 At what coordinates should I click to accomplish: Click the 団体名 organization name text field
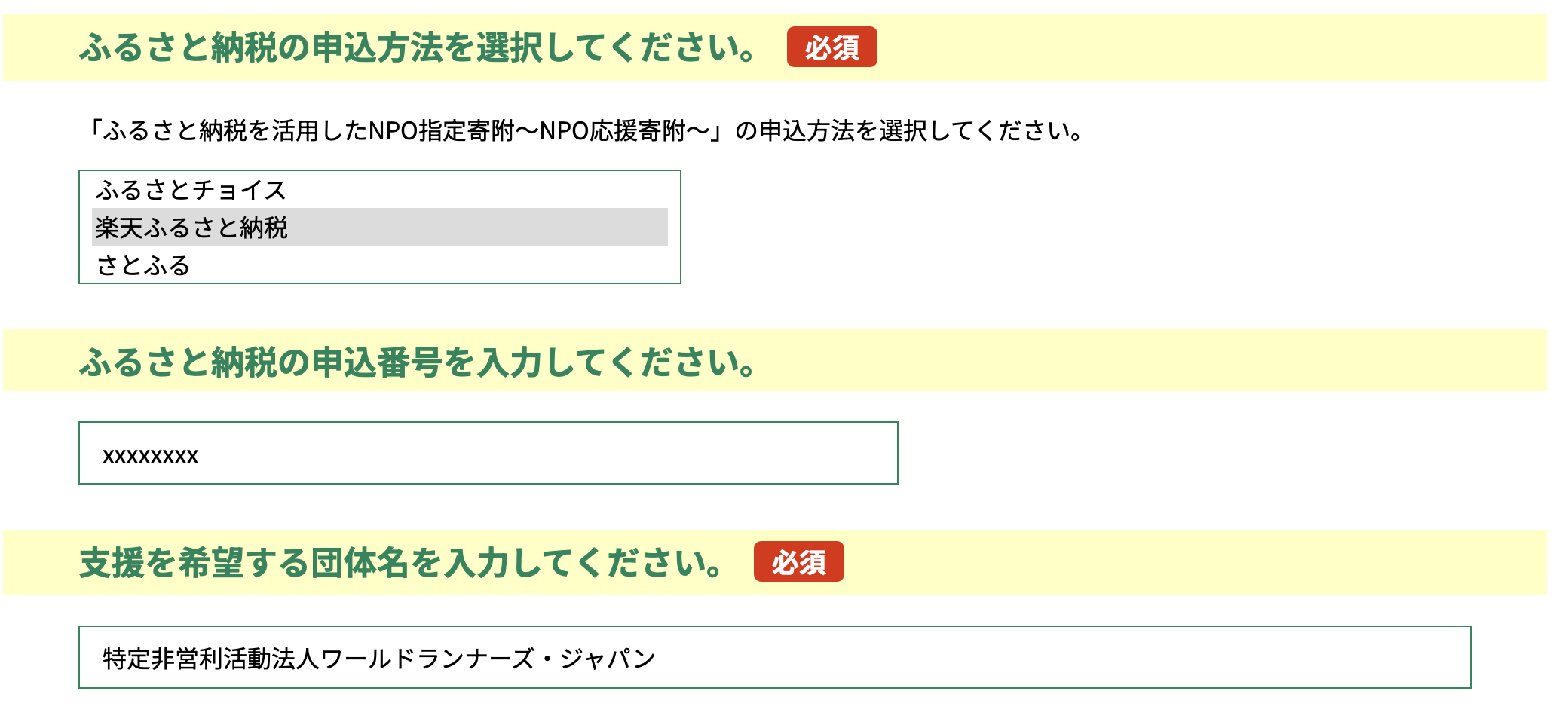(774, 657)
